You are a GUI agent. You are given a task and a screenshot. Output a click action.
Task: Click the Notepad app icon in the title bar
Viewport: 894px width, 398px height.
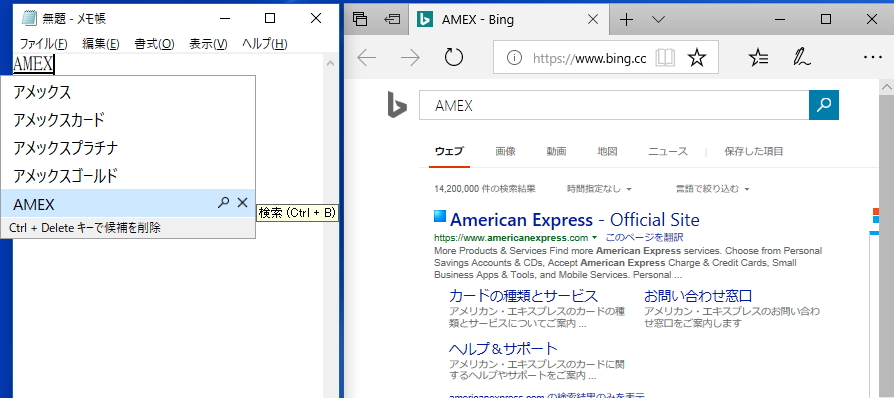[x=28, y=18]
